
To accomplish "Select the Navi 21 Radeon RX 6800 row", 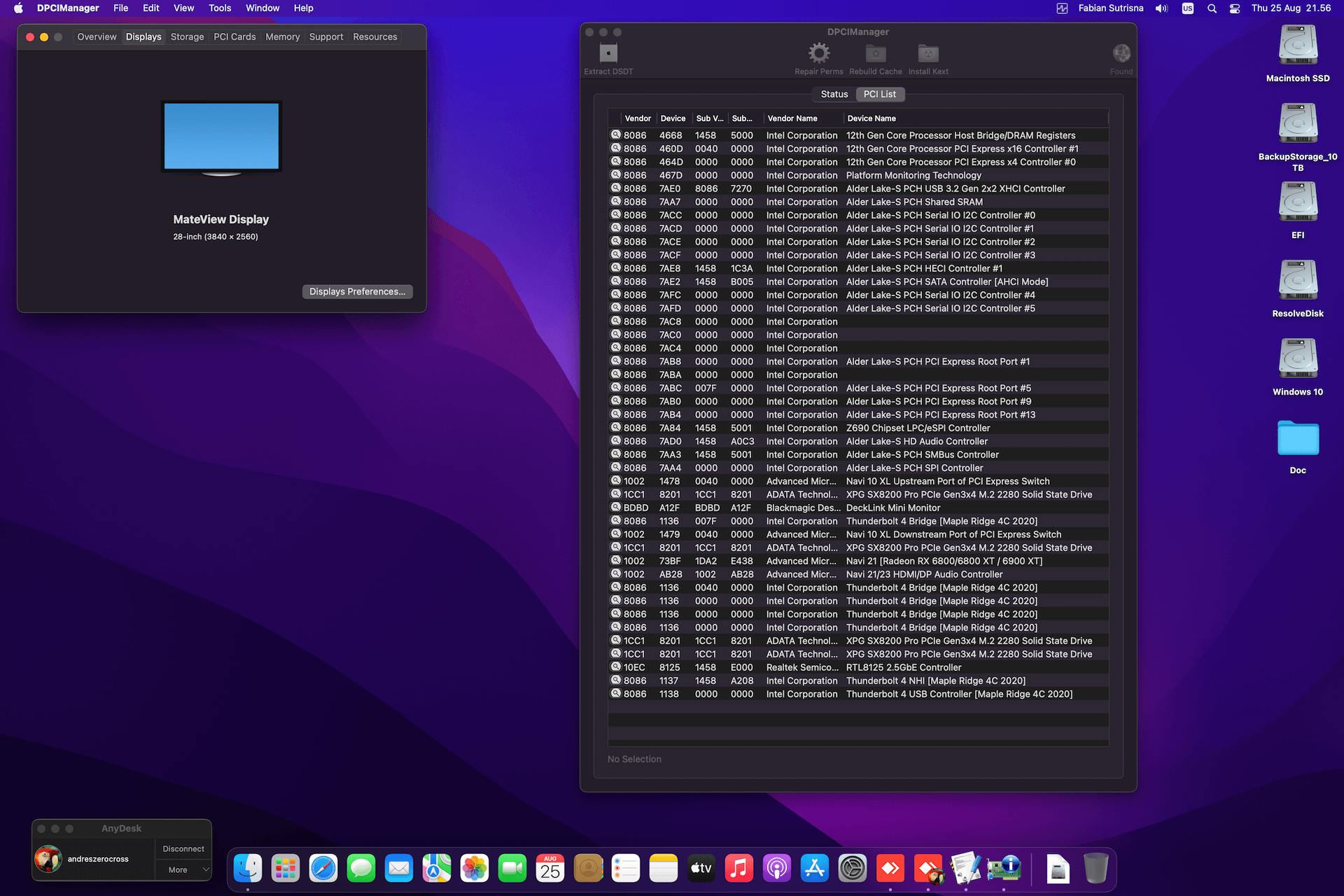I will click(944, 561).
